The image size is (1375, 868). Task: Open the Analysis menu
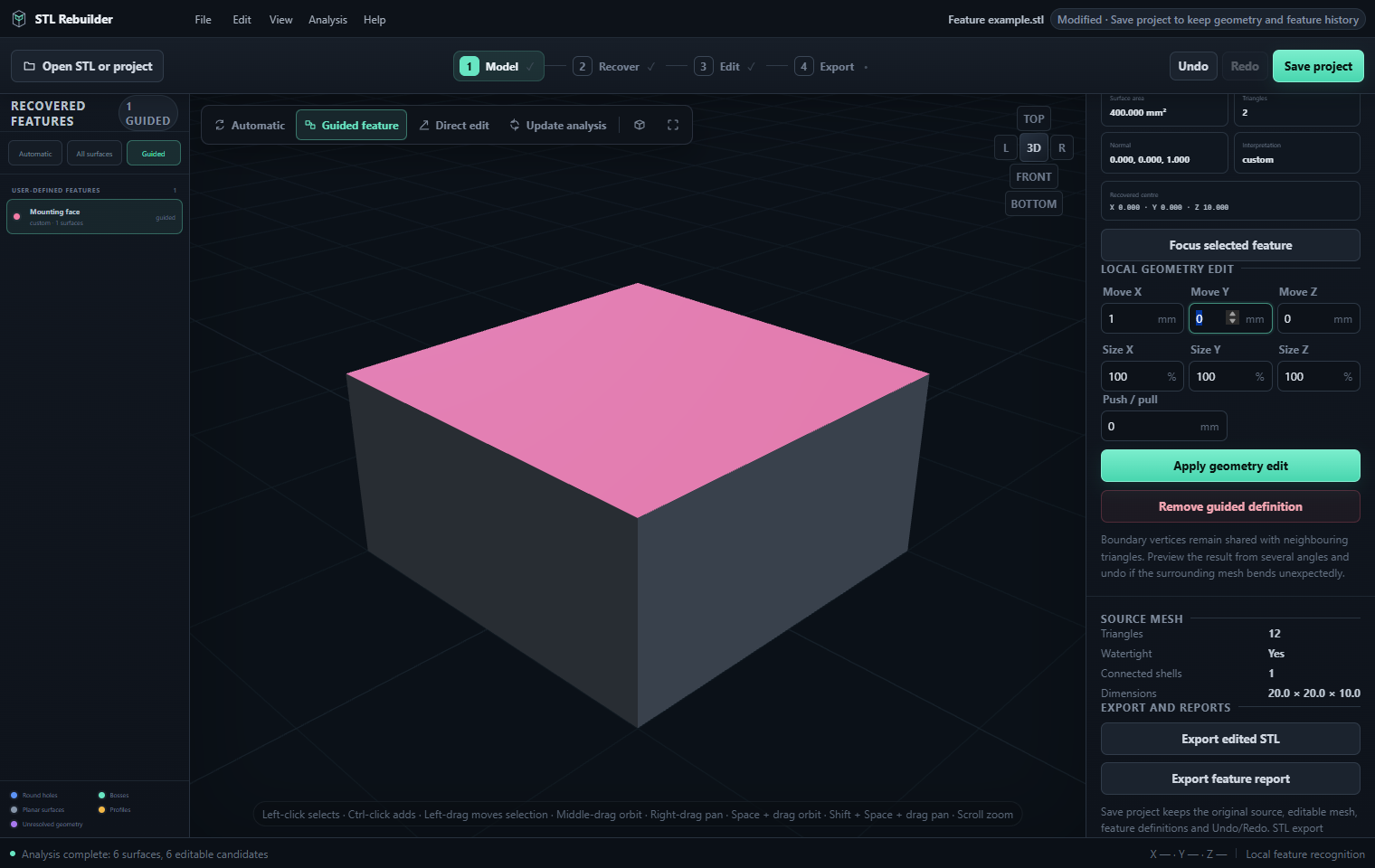point(327,20)
